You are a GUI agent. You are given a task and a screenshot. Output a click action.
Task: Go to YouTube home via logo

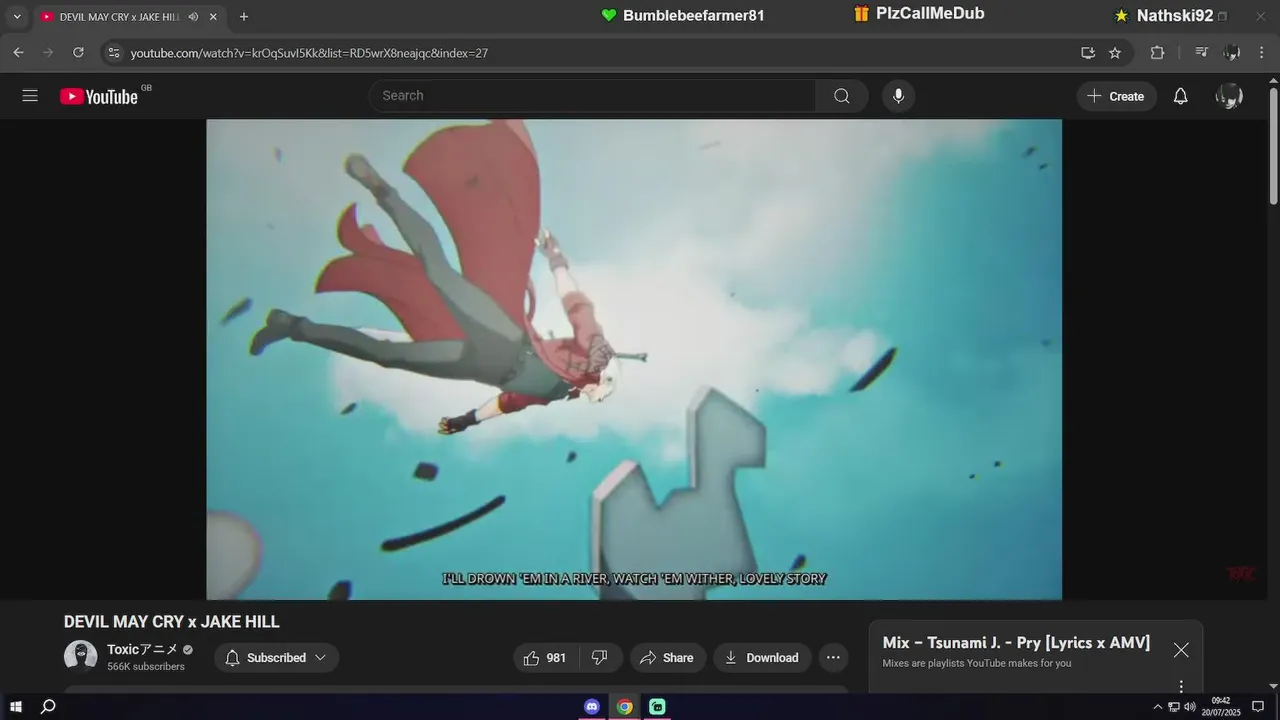(x=98, y=96)
